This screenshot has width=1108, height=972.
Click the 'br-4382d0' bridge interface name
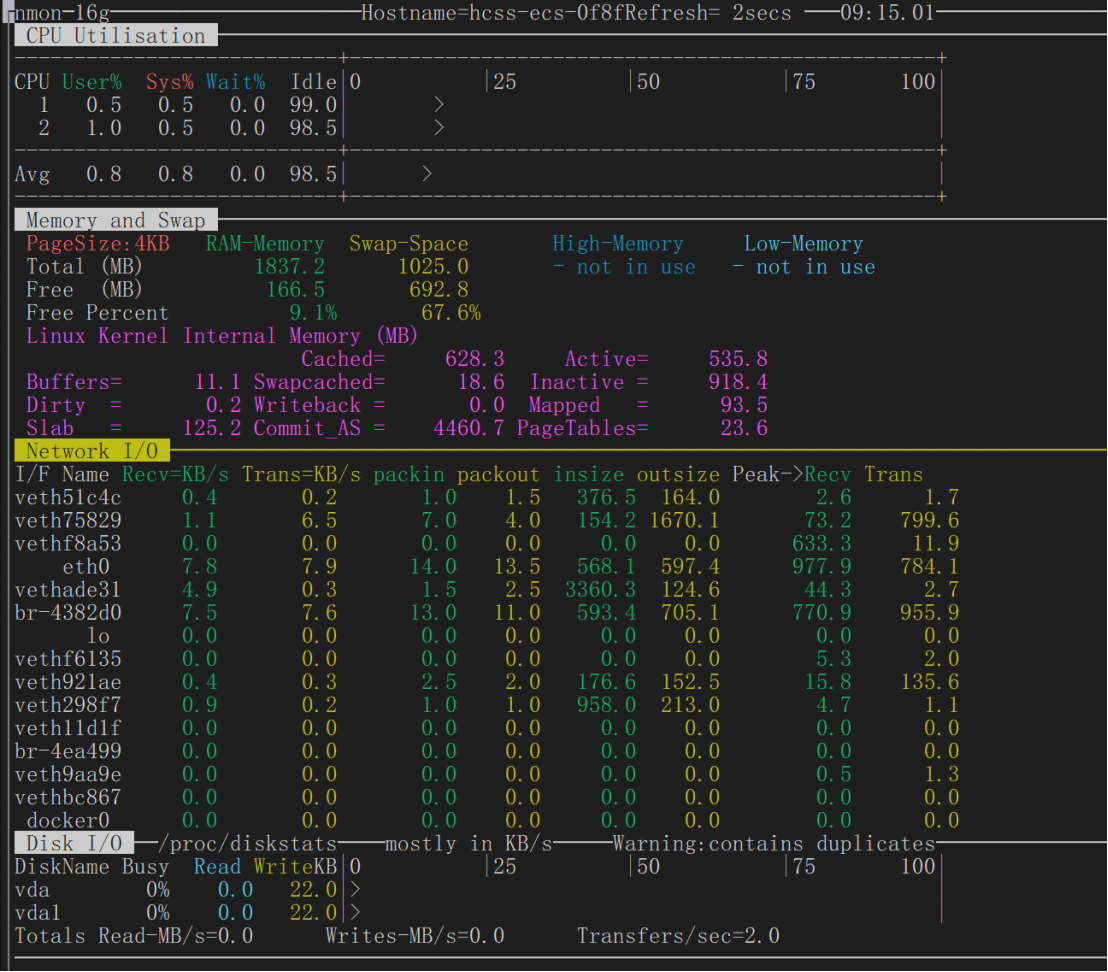coord(68,612)
